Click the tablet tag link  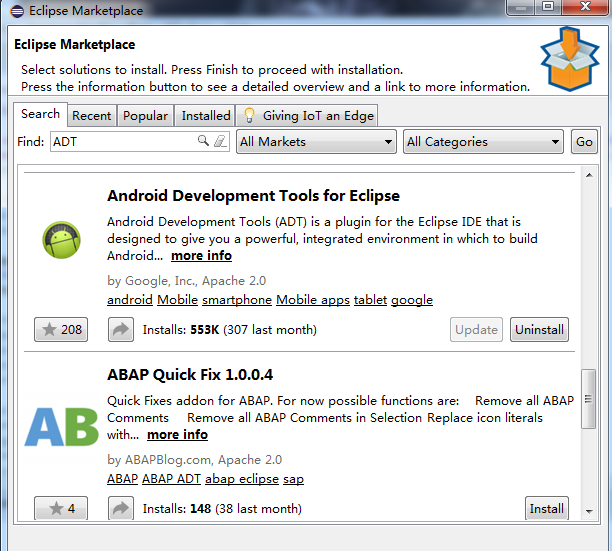click(370, 300)
